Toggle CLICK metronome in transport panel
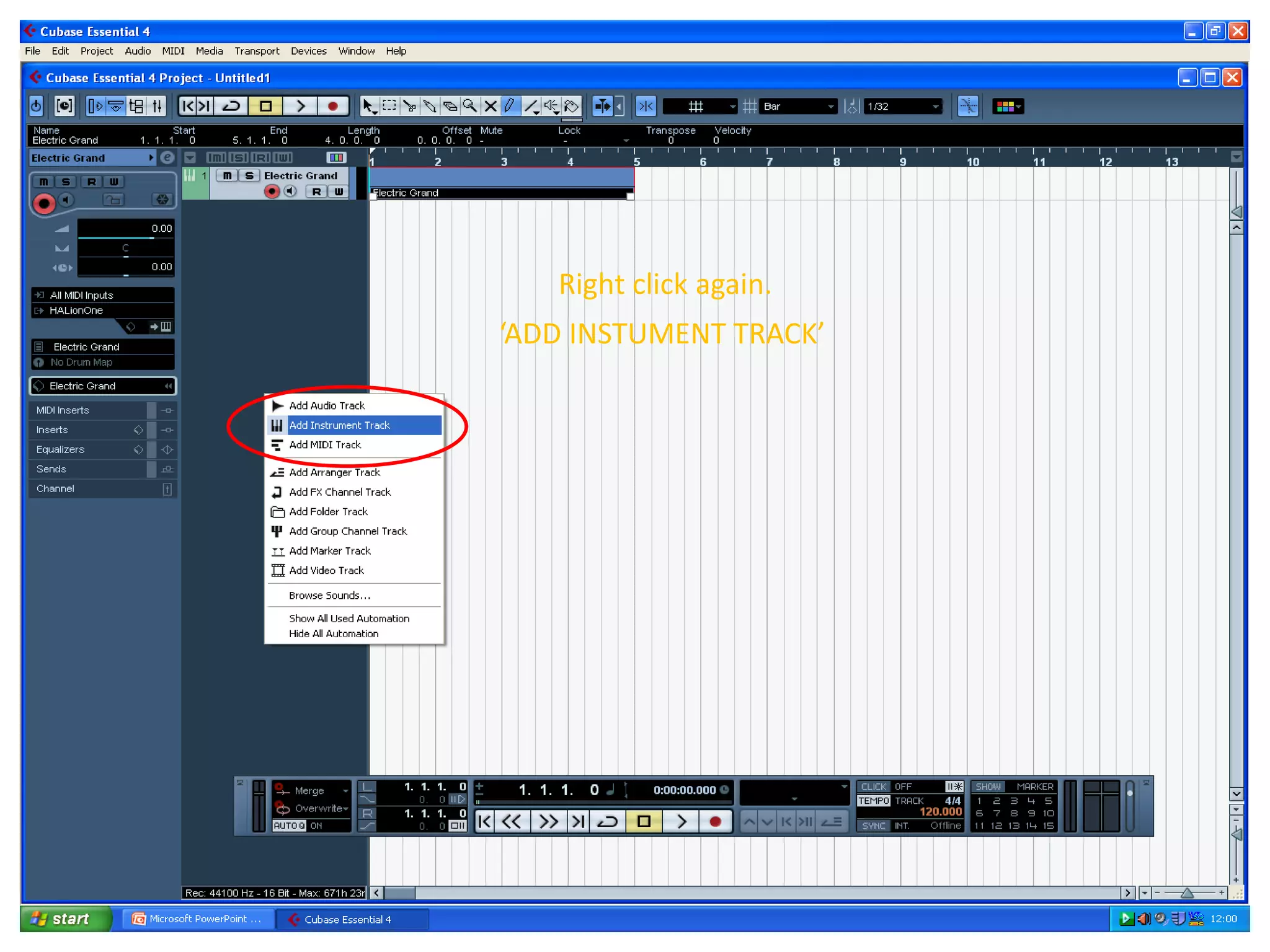The height and width of the screenshot is (952, 1270). (874, 787)
